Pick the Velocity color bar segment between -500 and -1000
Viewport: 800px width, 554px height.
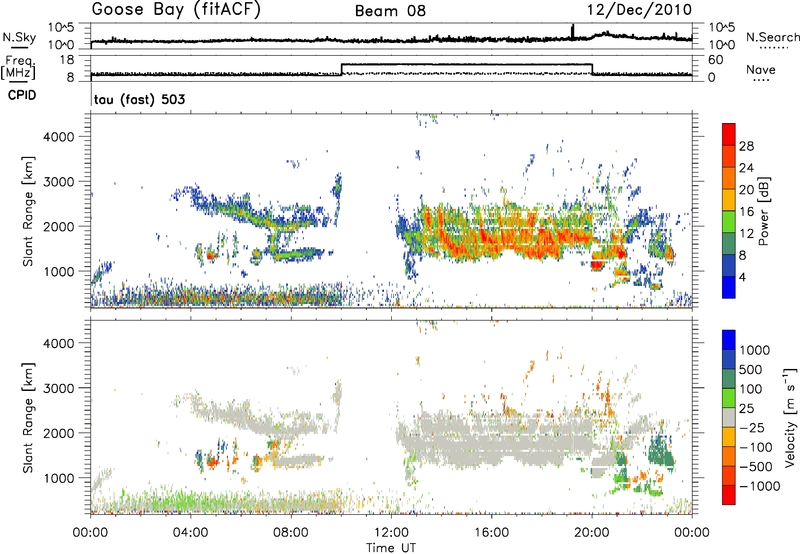coord(729,475)
